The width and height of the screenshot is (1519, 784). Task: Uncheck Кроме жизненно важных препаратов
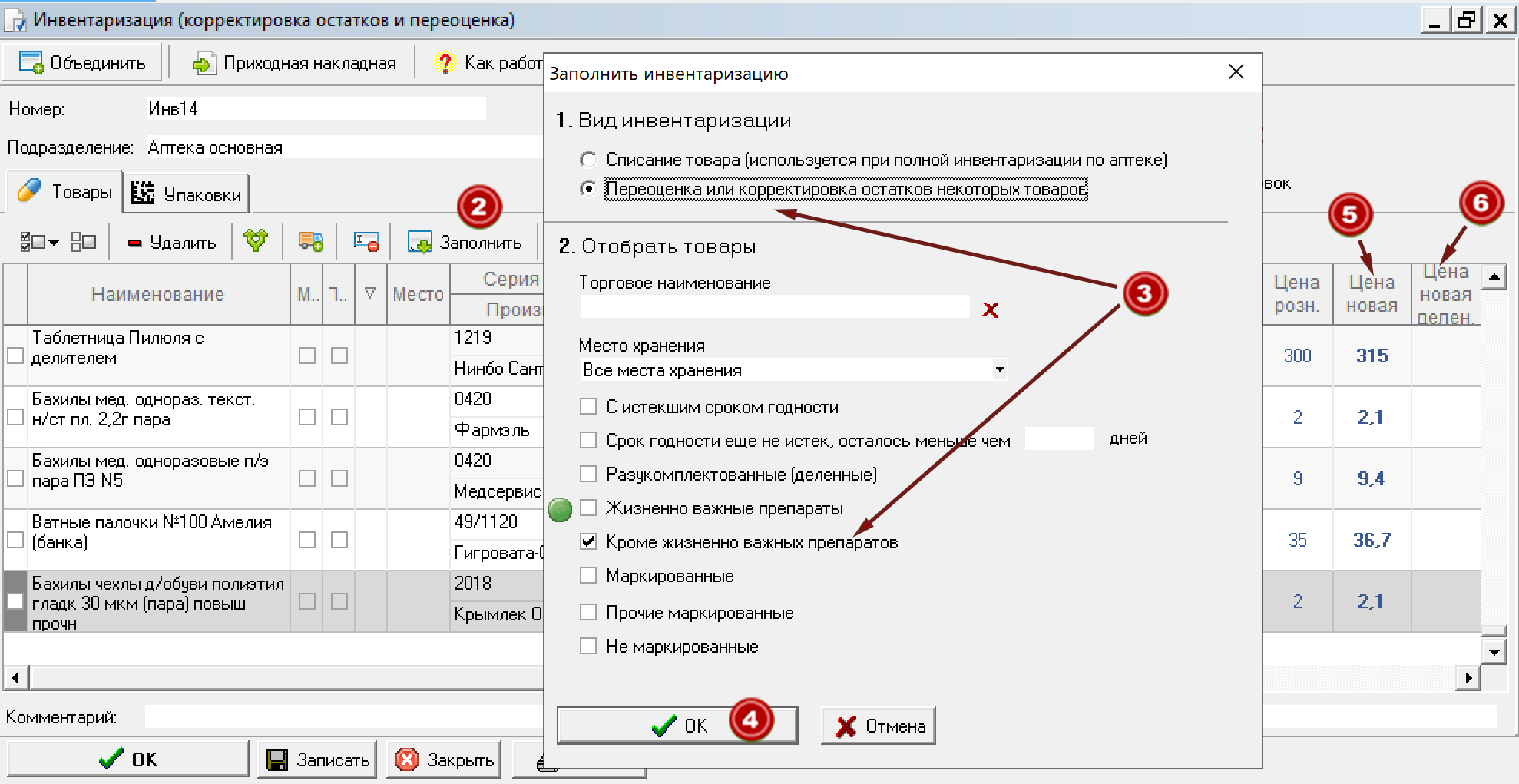(x=588, y=541)
